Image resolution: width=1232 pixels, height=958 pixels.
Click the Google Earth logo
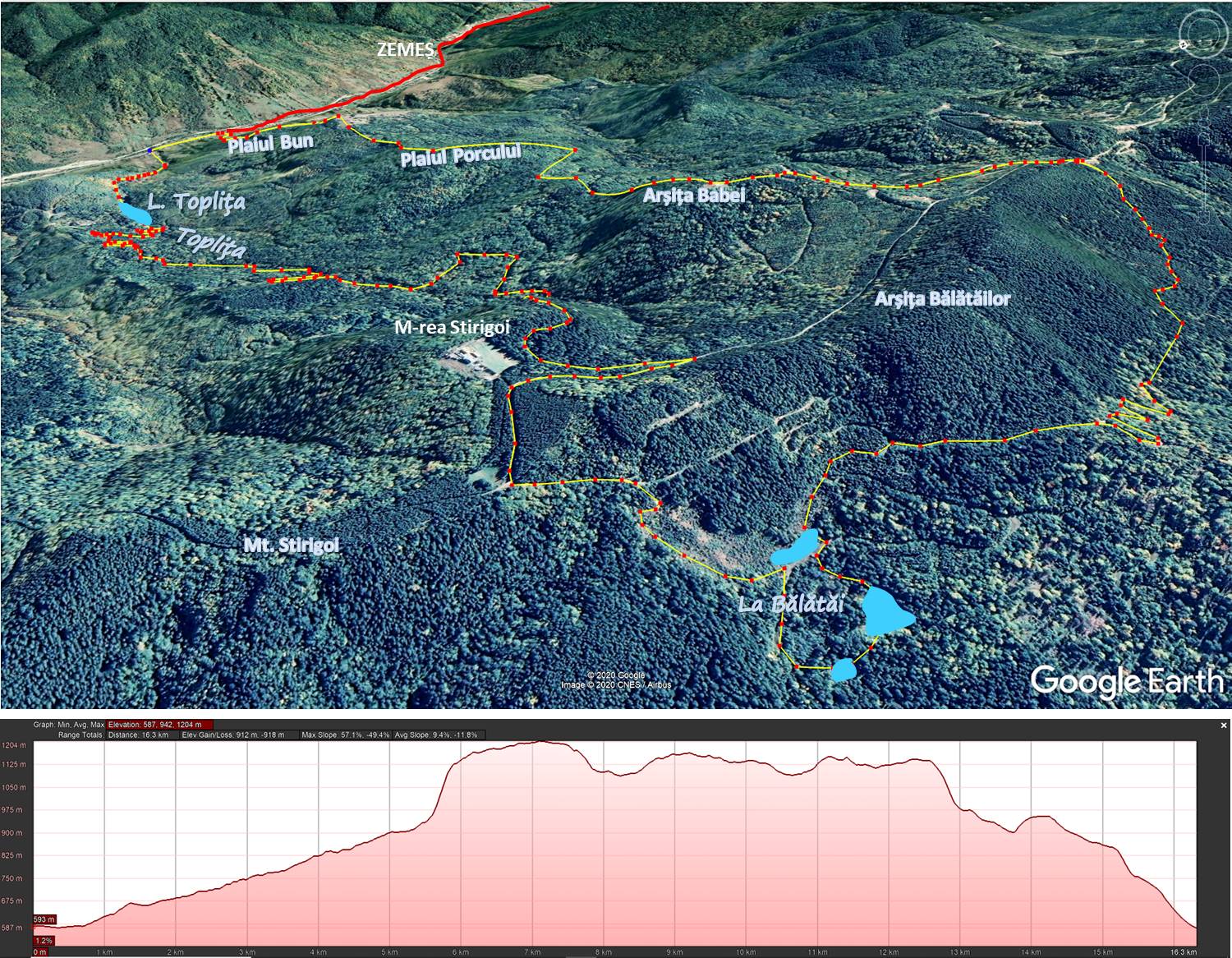click(1126, 681)
